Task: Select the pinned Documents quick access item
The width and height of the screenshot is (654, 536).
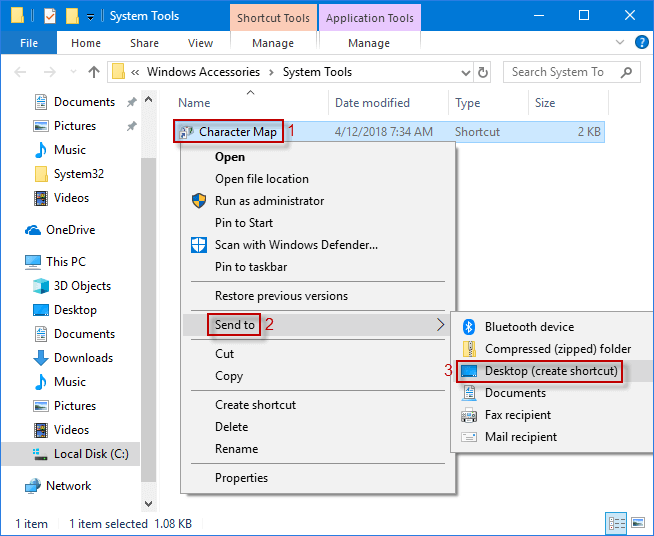Action: [x=84, y=102]
